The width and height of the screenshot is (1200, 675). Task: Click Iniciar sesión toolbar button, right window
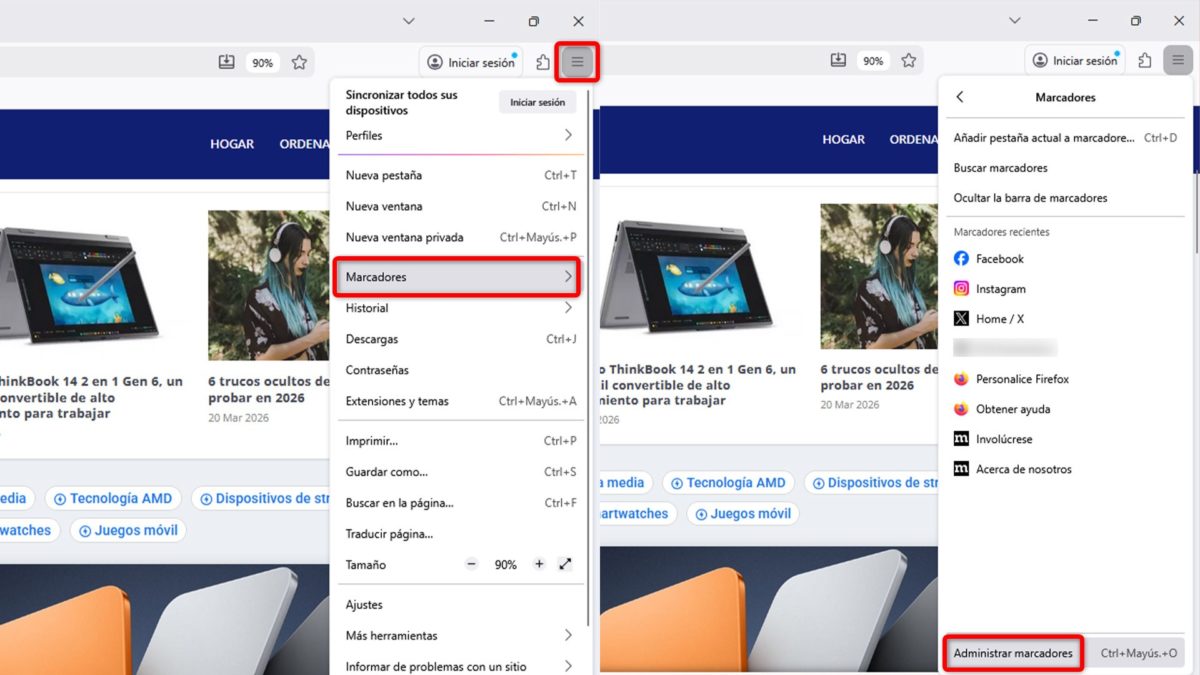click(1075, 61)
